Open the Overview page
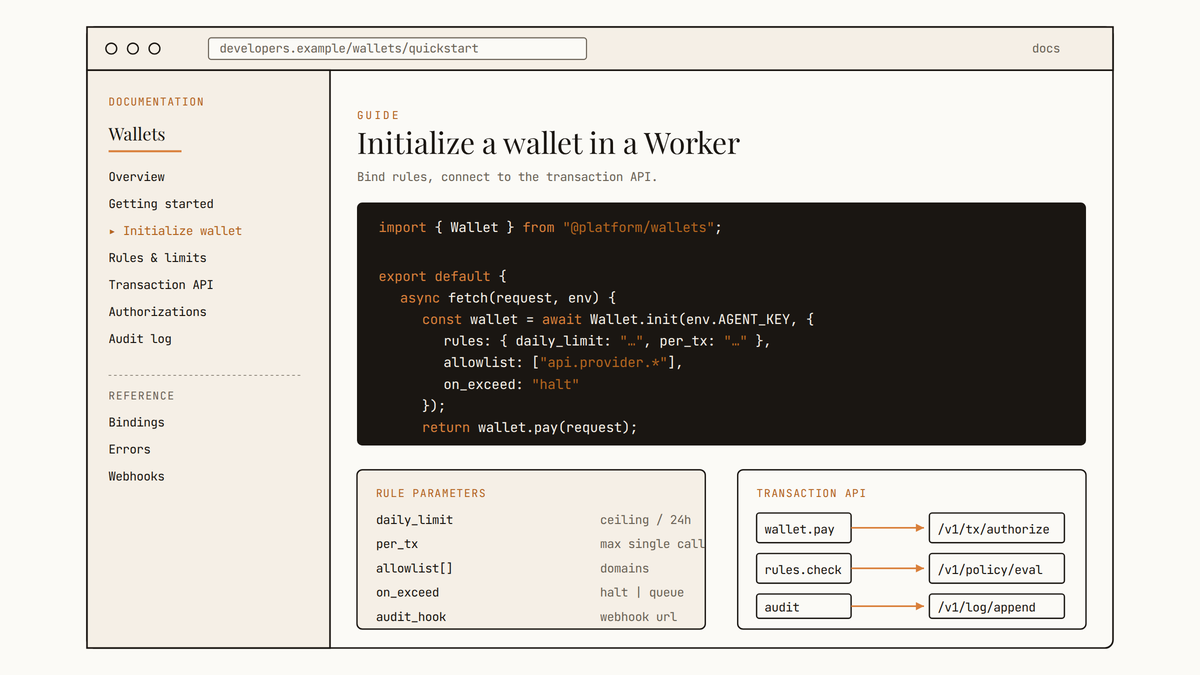Screen dimensions: 1200x675 click(x=137, y=177)
